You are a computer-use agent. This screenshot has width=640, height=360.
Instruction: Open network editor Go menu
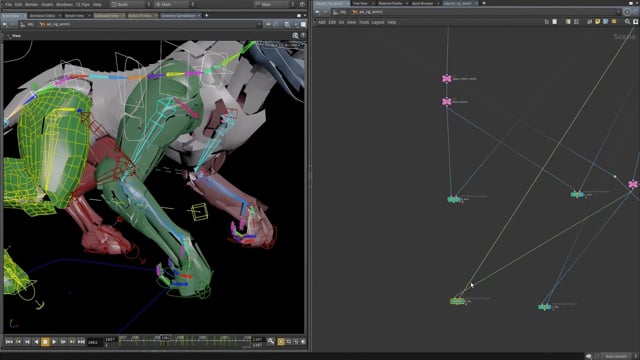pos(341,22)
